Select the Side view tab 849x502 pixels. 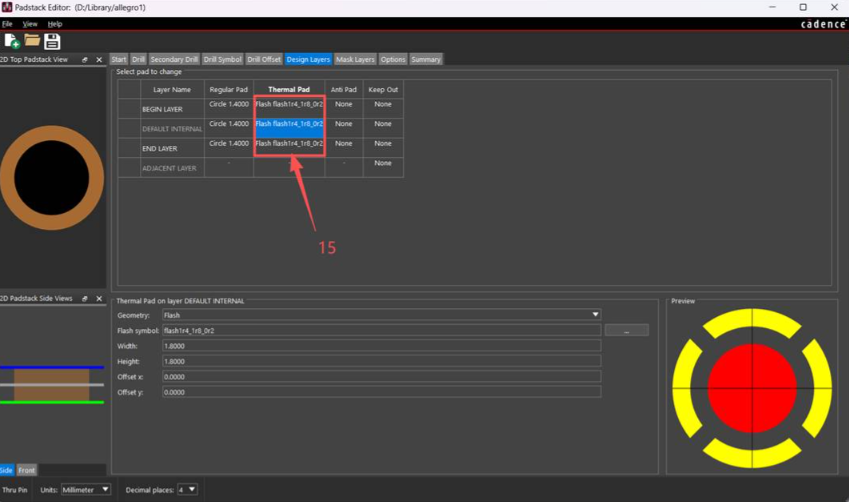[x=6, y=470]
